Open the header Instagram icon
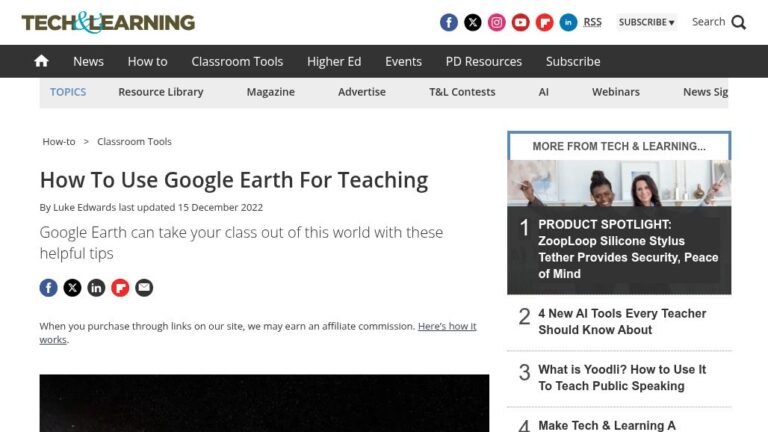 (x=497, y=22)
